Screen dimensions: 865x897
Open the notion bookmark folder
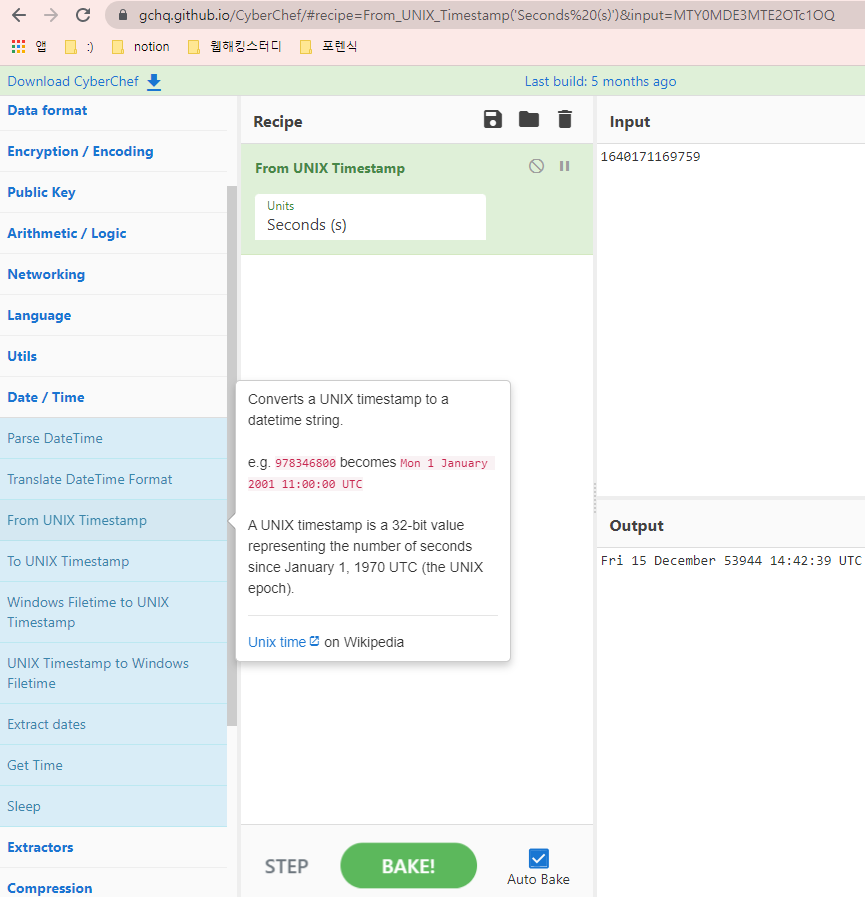tap(141, 47)
